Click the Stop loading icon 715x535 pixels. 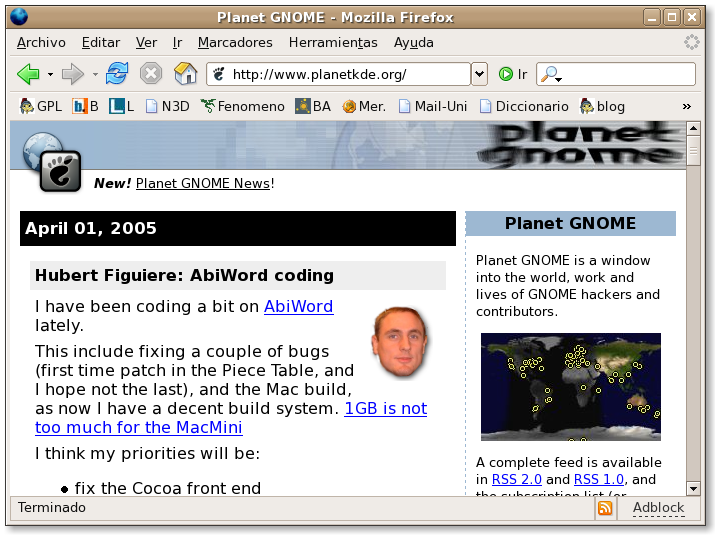[x=151, y=73]
